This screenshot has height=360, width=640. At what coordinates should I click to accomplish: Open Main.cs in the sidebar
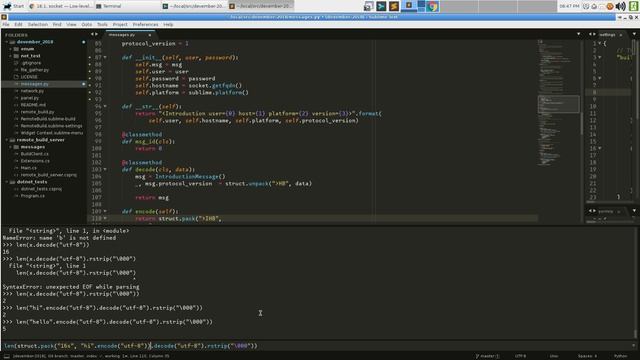pos(29,168)
